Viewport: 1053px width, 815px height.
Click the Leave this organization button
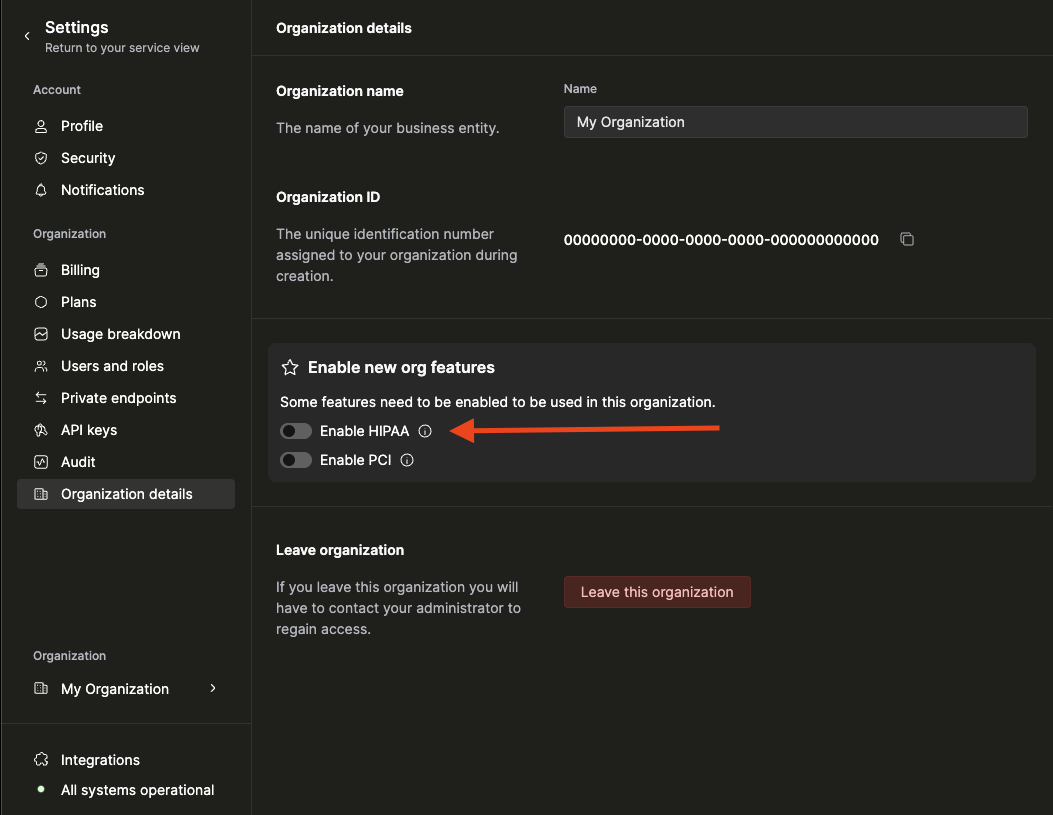(x=657, y=592)
